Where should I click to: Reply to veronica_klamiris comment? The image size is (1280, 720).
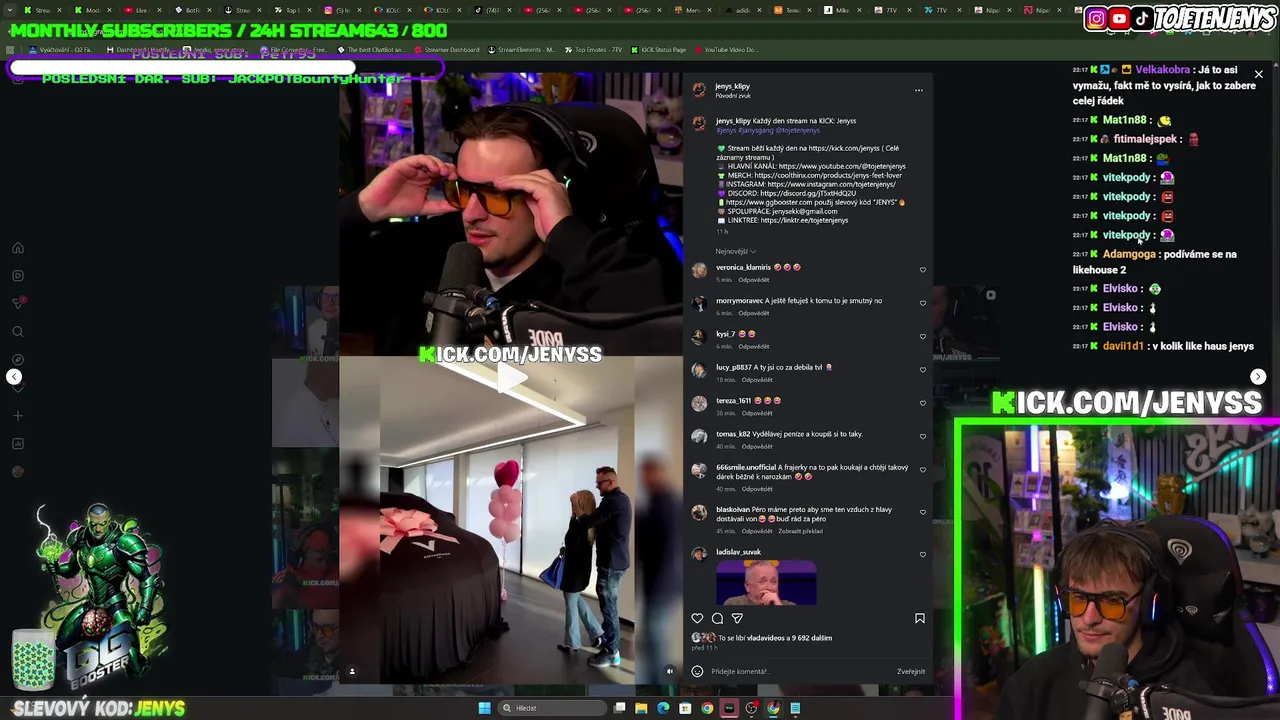754,280
